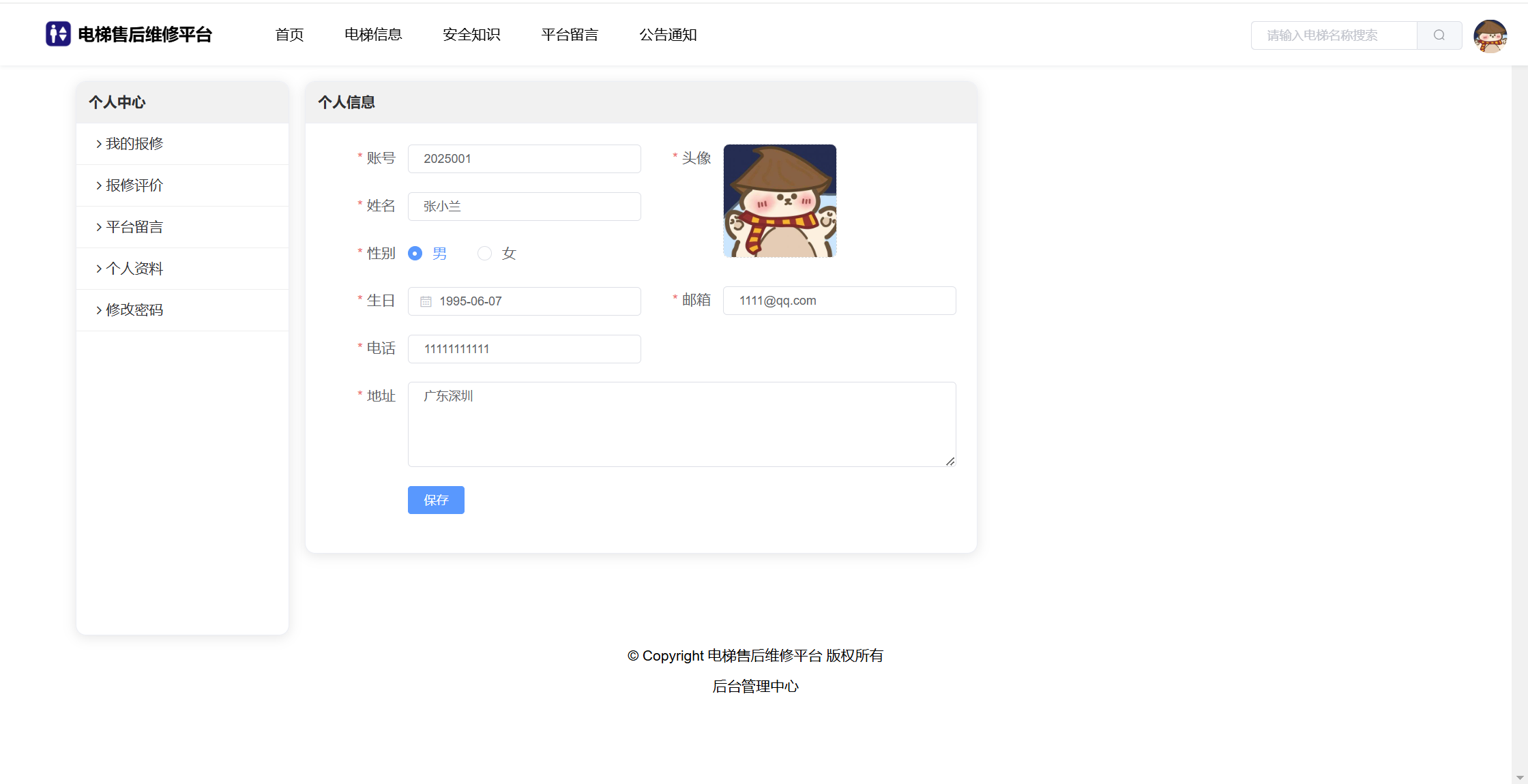Click the scrollbar down arrow
The height and width of the screenshot is (784, 1528).
(1519, 777)
